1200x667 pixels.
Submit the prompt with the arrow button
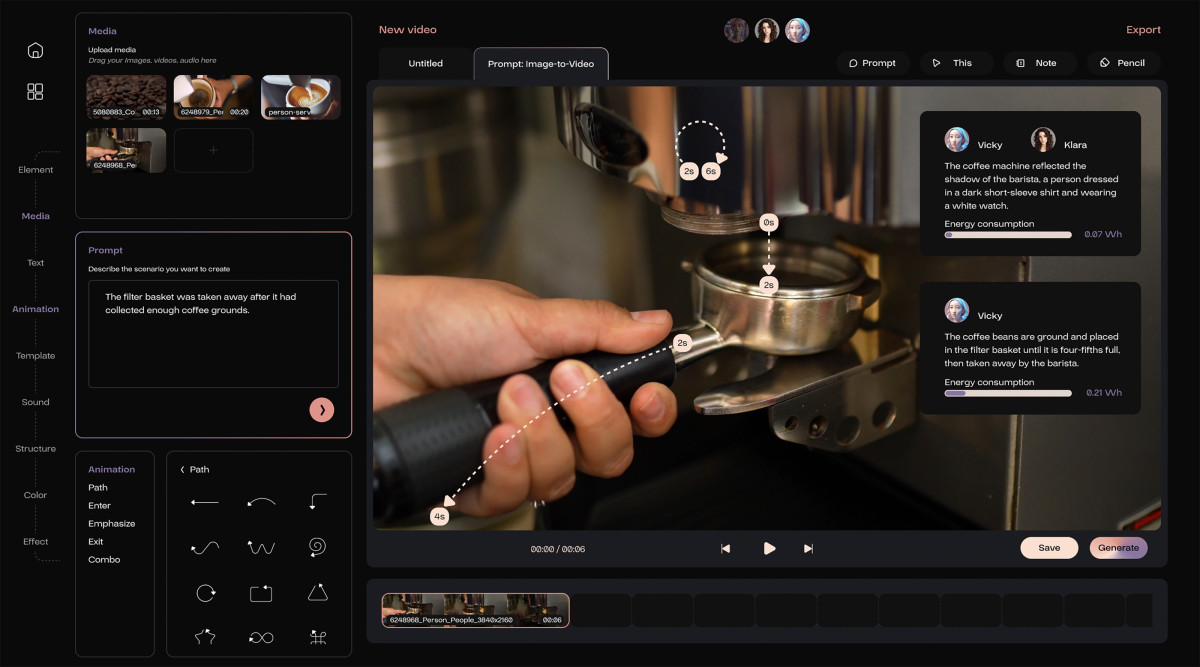coord(322,409)
